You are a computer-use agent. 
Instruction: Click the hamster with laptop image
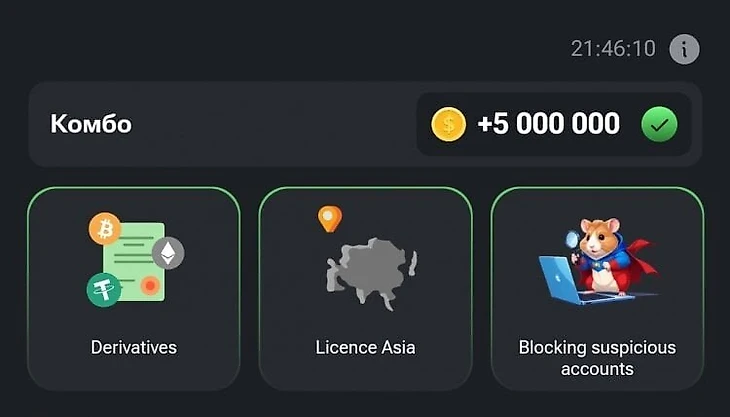tap(599, 261)
